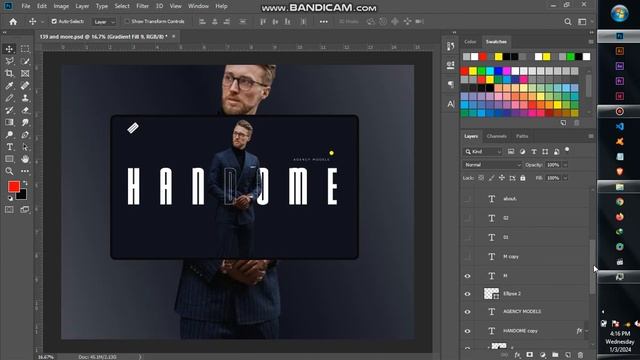Select the Brush tool

(9, 98)
